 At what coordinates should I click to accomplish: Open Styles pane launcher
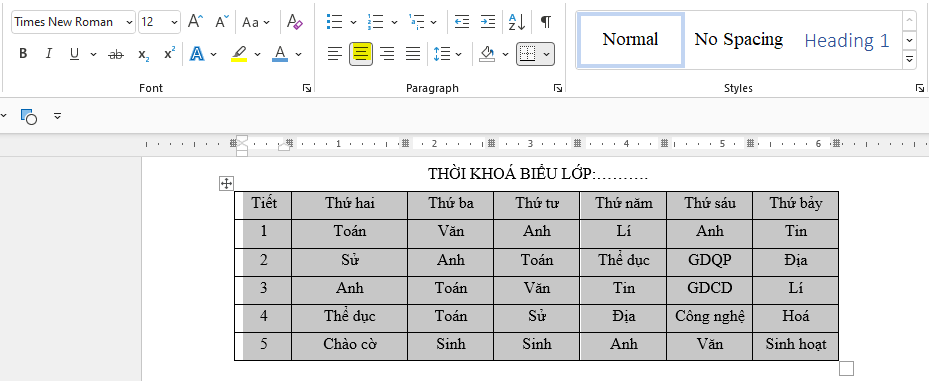919,88
